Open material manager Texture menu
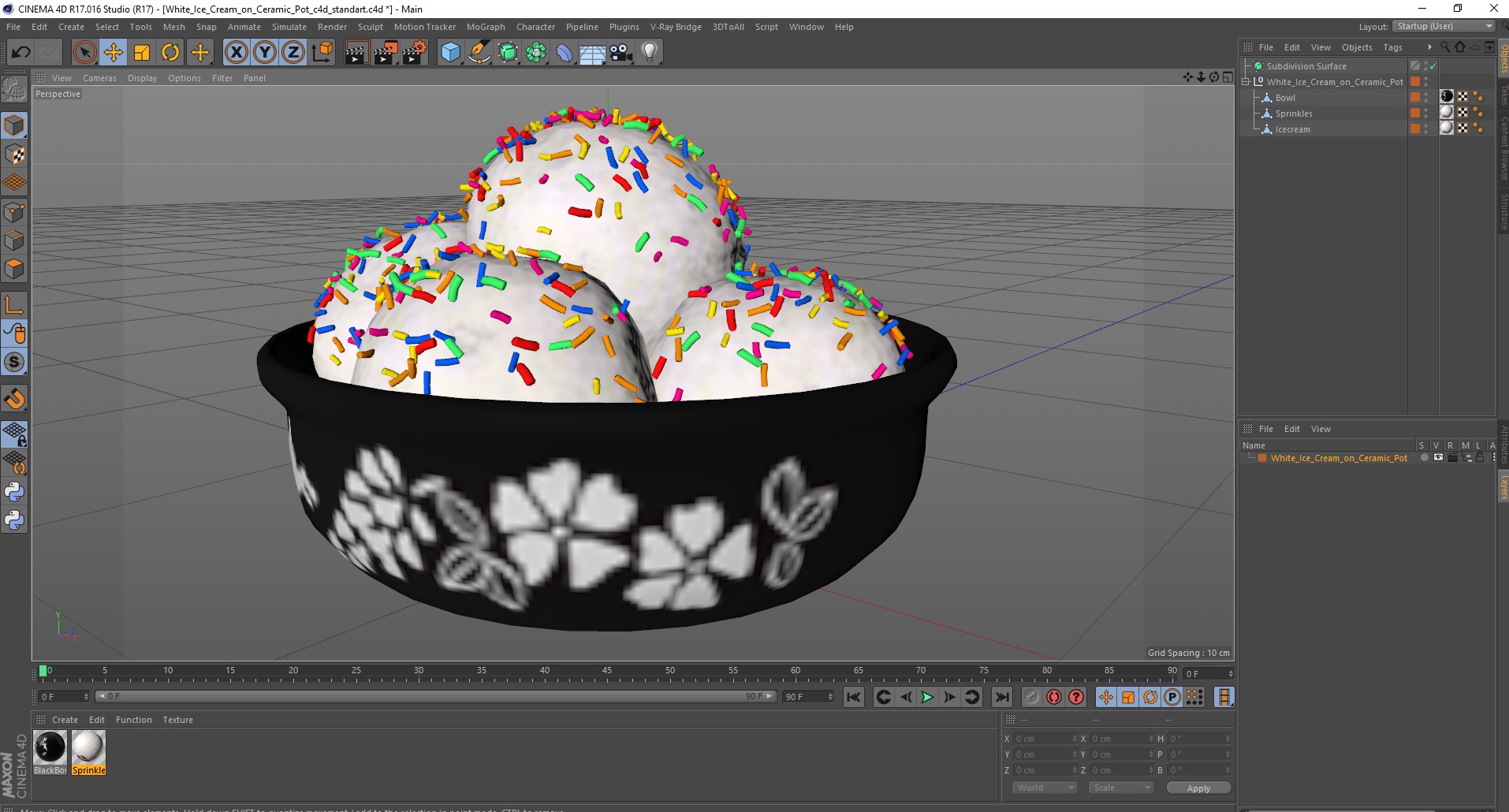 coord(177,720)
